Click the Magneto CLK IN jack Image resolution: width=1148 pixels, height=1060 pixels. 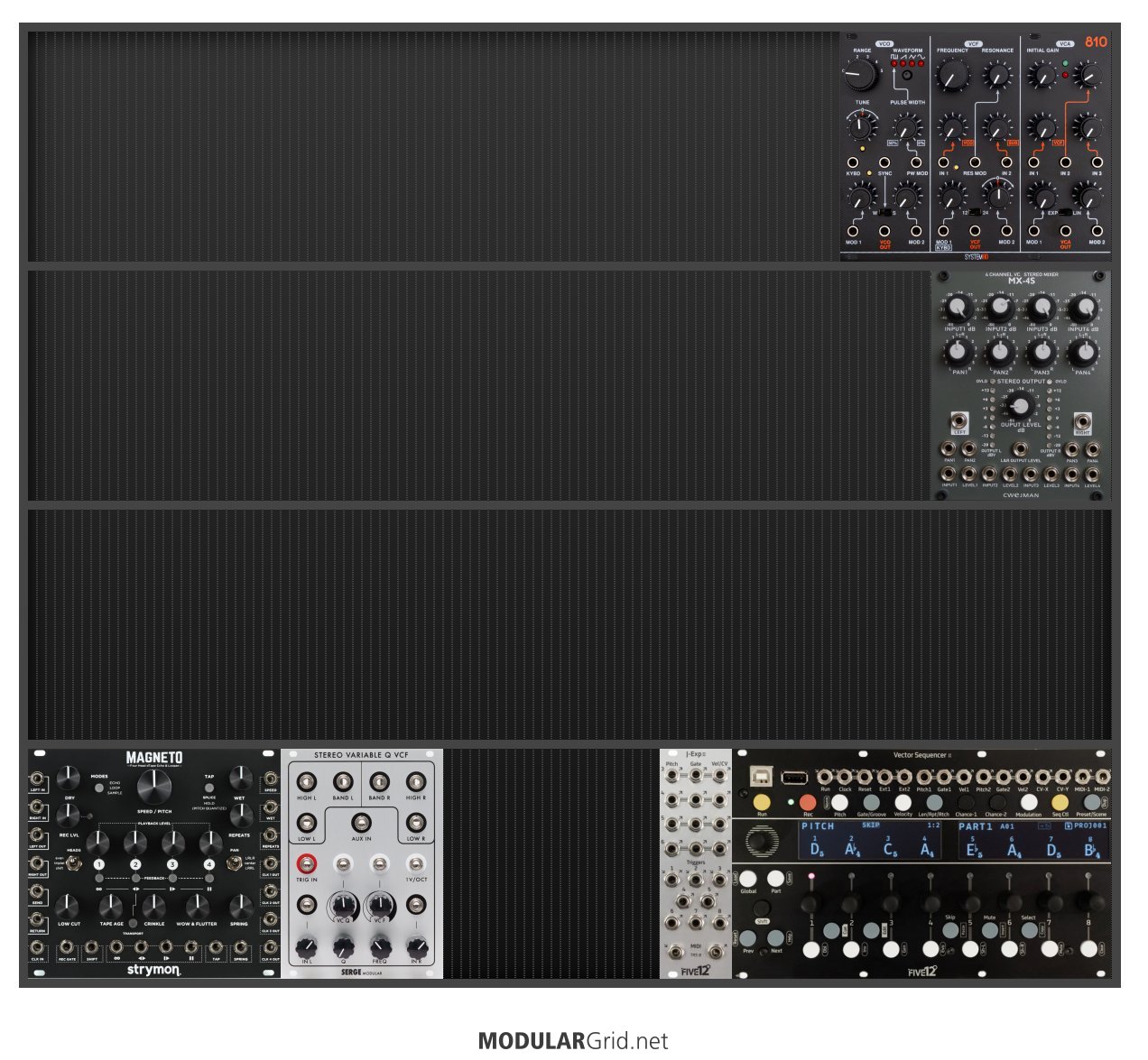(x=37, y=947)
